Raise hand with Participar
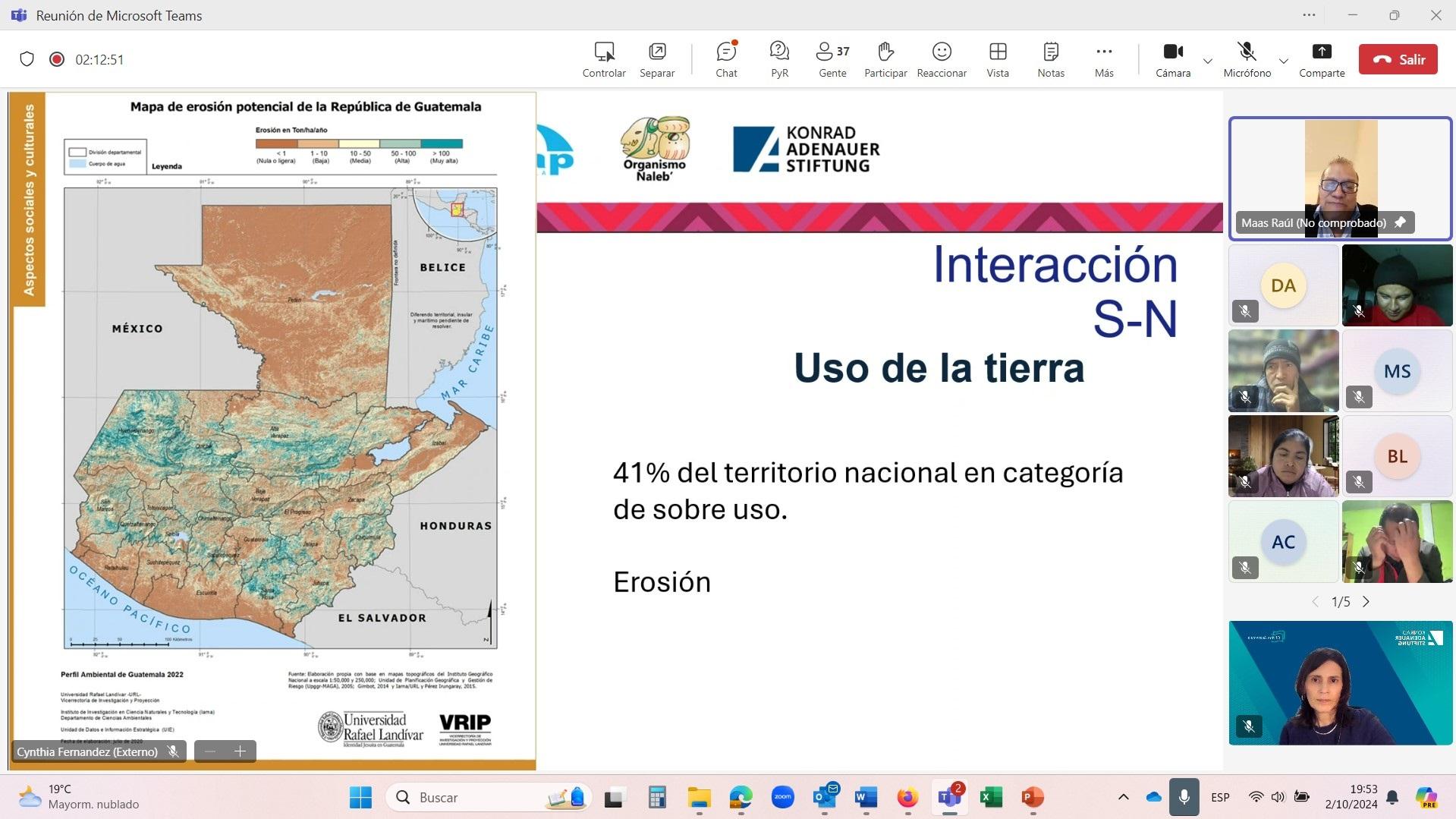 point(885,59)
